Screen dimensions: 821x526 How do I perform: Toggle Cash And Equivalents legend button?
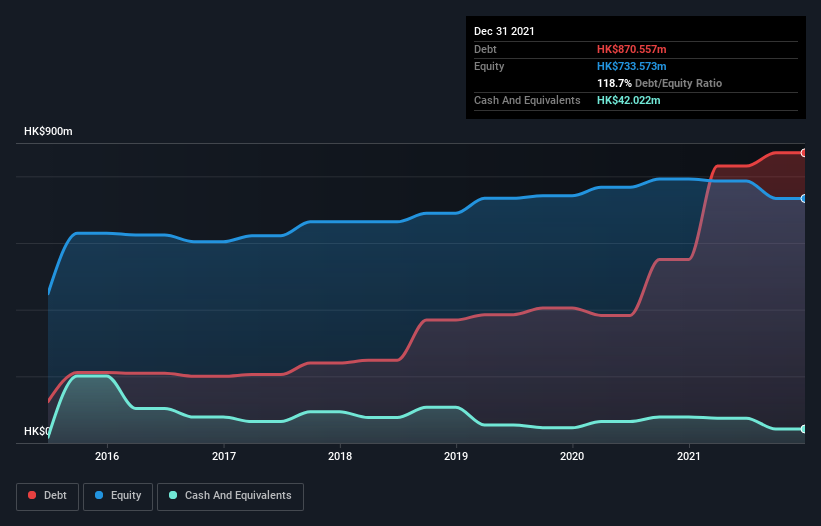point(230,496)
